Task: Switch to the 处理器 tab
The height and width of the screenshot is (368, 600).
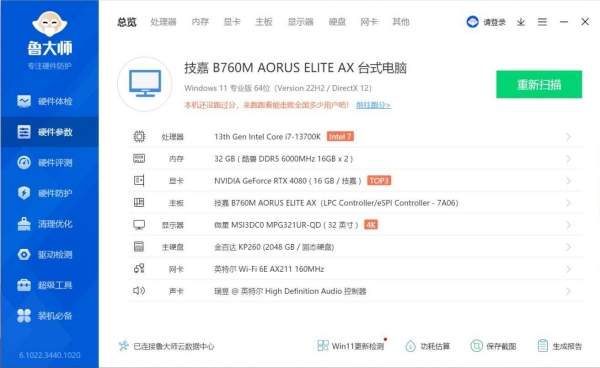Action: (163, 22)
